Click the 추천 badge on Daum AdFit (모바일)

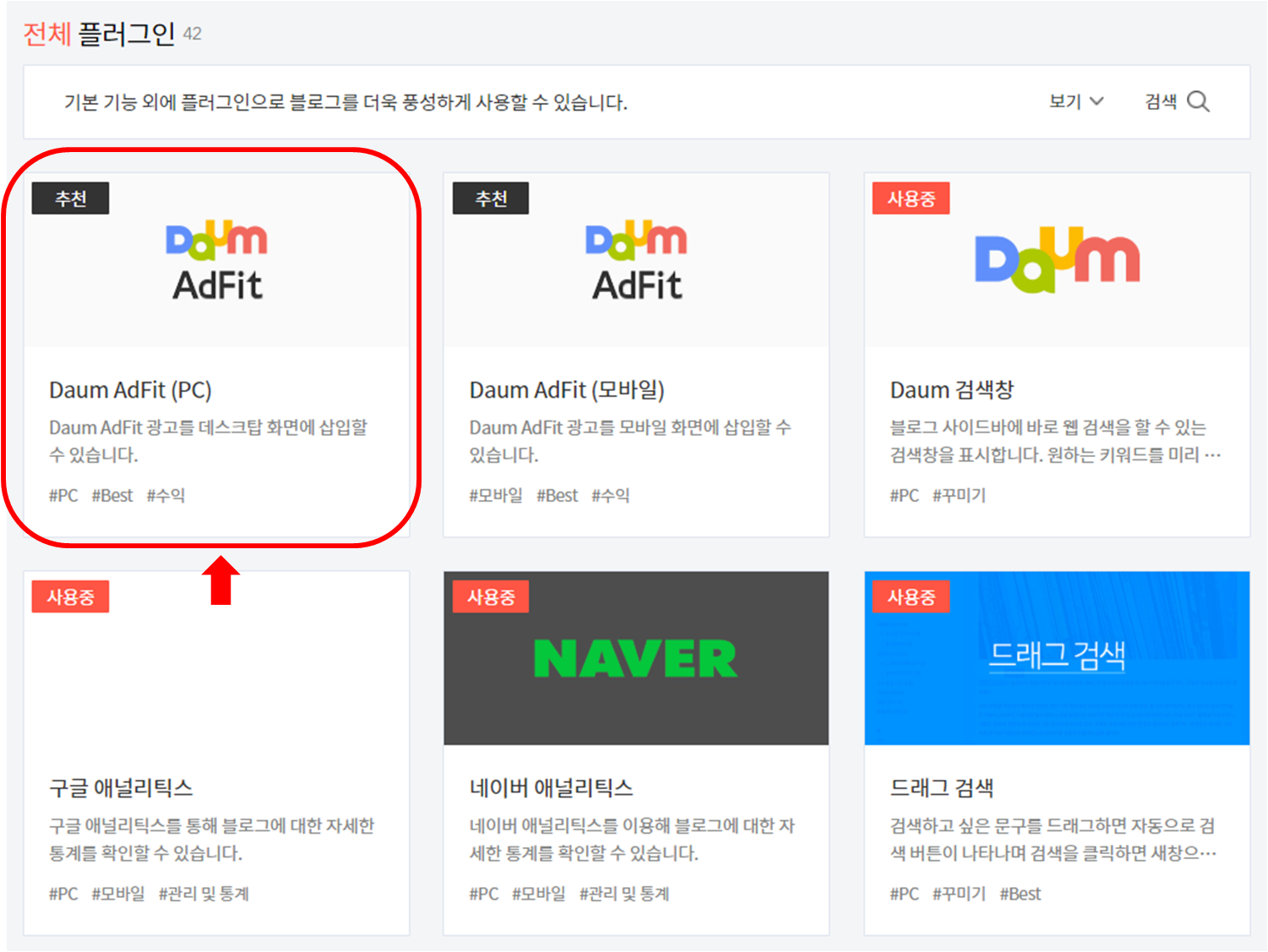(491, 199)
